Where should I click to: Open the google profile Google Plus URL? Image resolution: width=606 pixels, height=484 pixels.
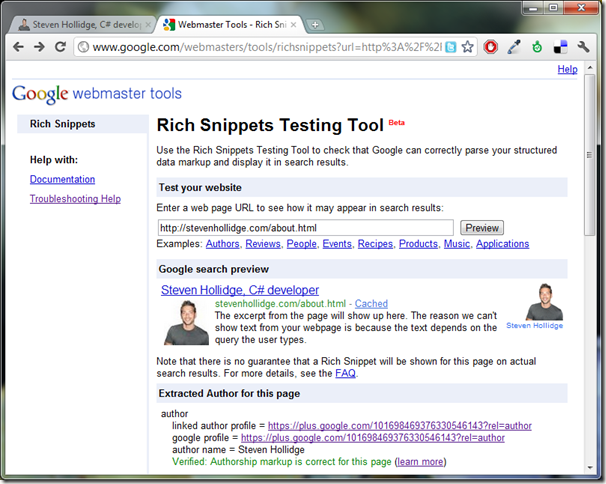373,438
